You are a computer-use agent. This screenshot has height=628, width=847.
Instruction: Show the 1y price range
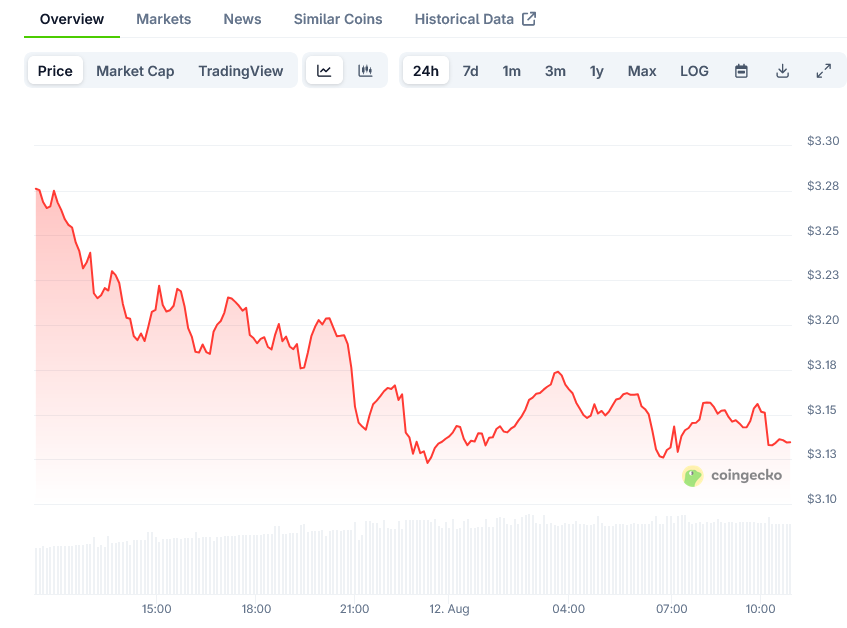[597, 71]
